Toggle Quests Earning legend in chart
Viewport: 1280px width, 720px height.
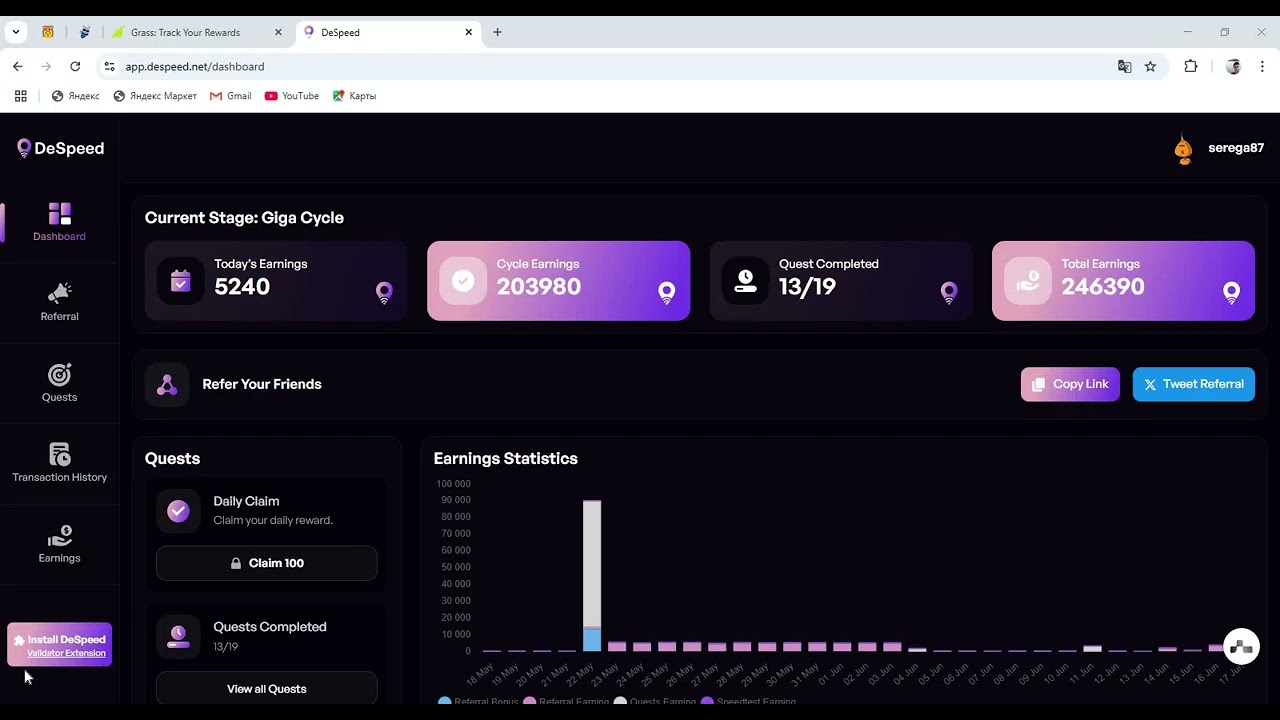tap(655, 702)
